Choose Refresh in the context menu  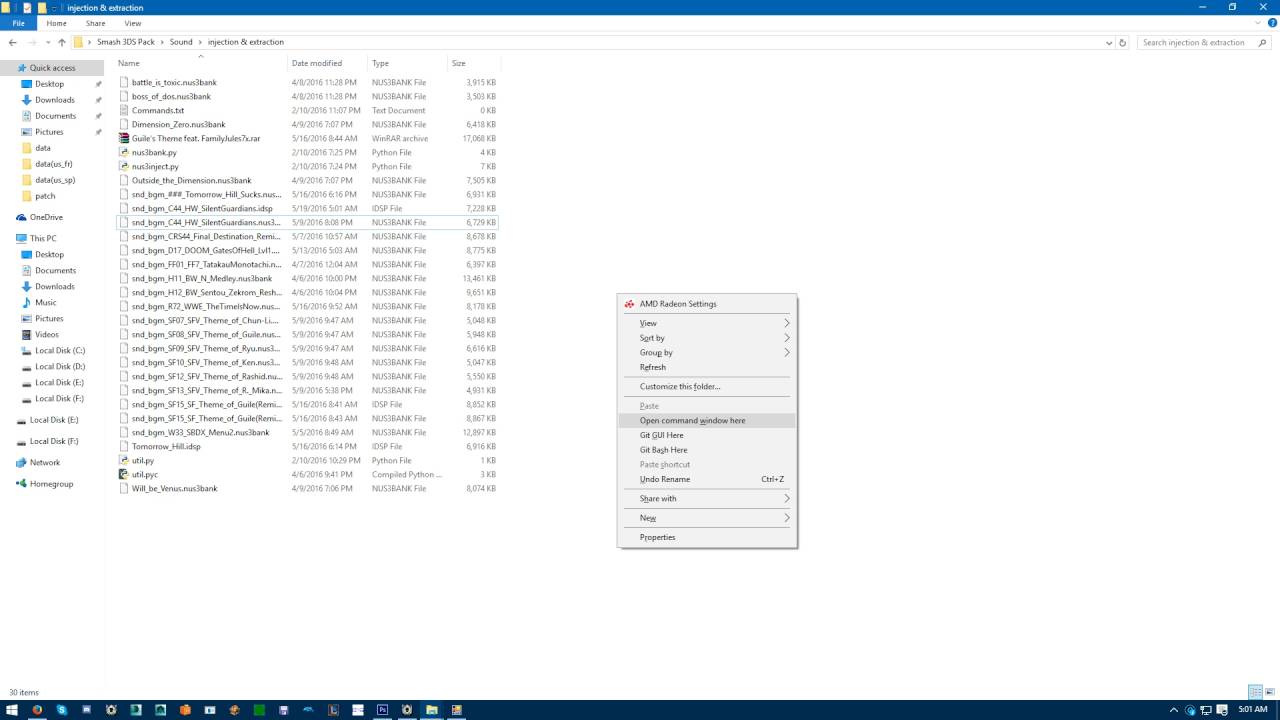coord(707,367)
